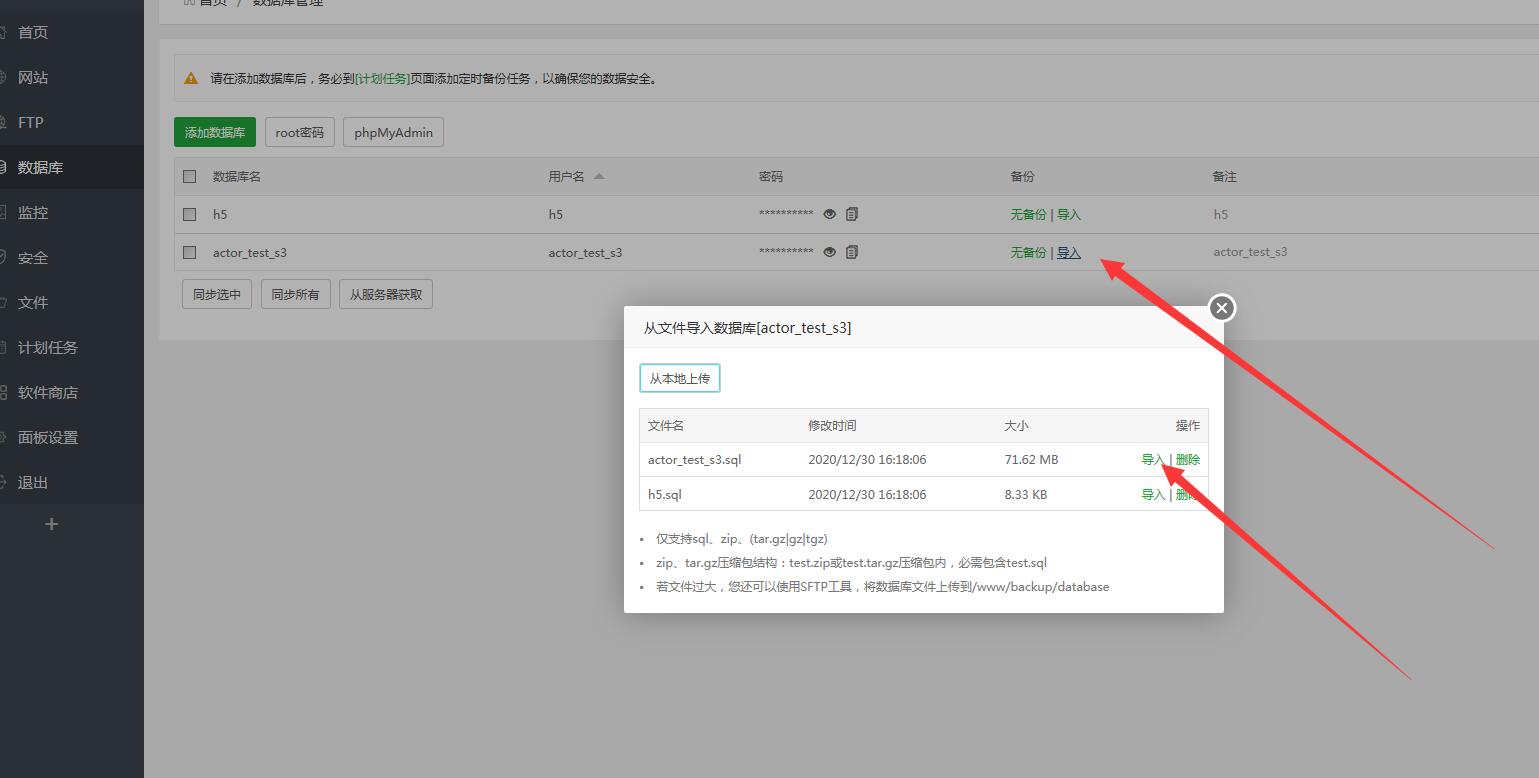Tick the select-all databases checkbox
This screenshot has width=1539, height=778.
(190, 177)
